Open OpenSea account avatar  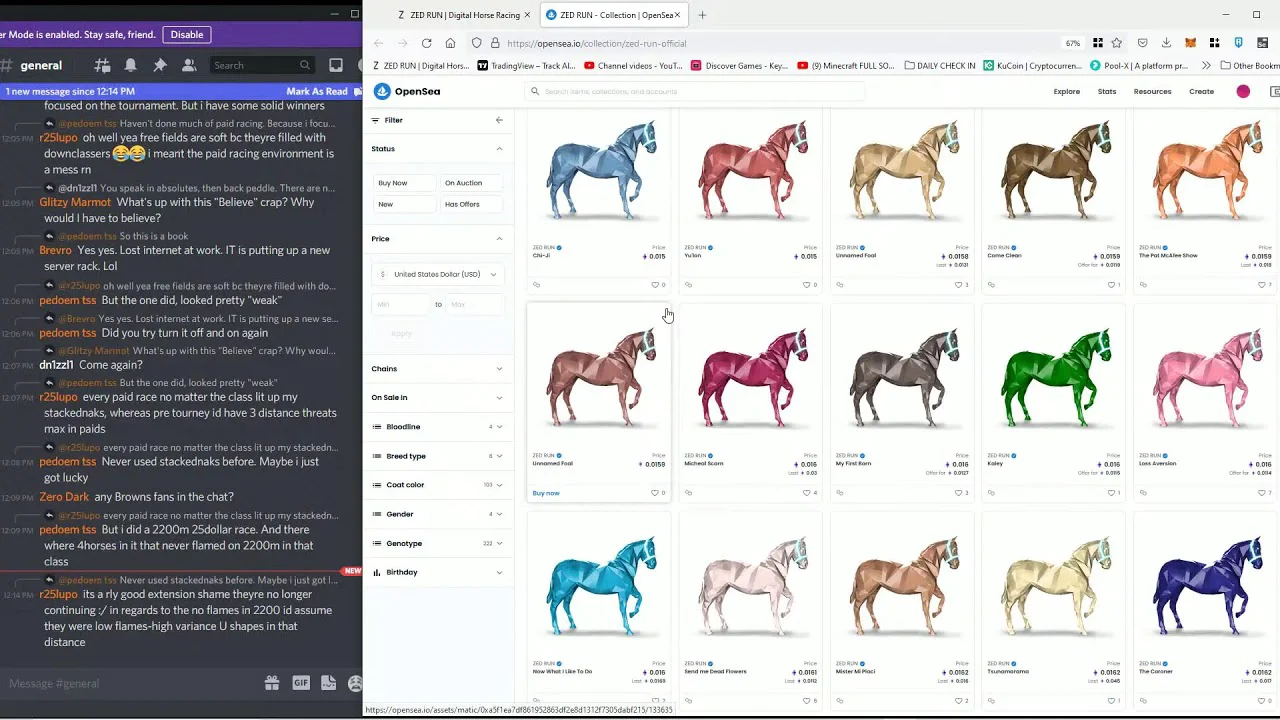(1243, 92)
